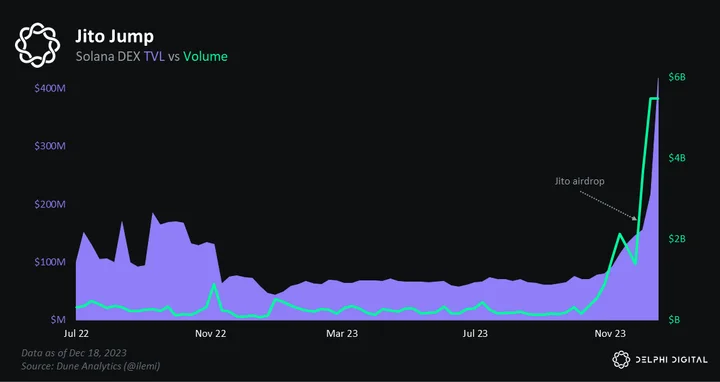The width and height of the screenshot is (720, 382).
Task: Click the Delphi Digital logo icon bottom right
Action: click(x=621, y=360)
